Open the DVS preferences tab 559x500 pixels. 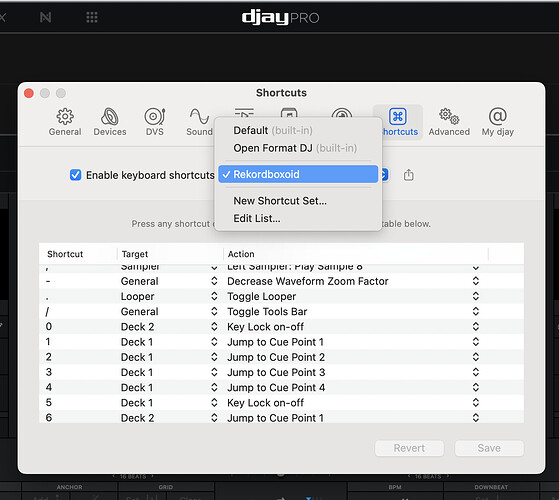point(154,122)
